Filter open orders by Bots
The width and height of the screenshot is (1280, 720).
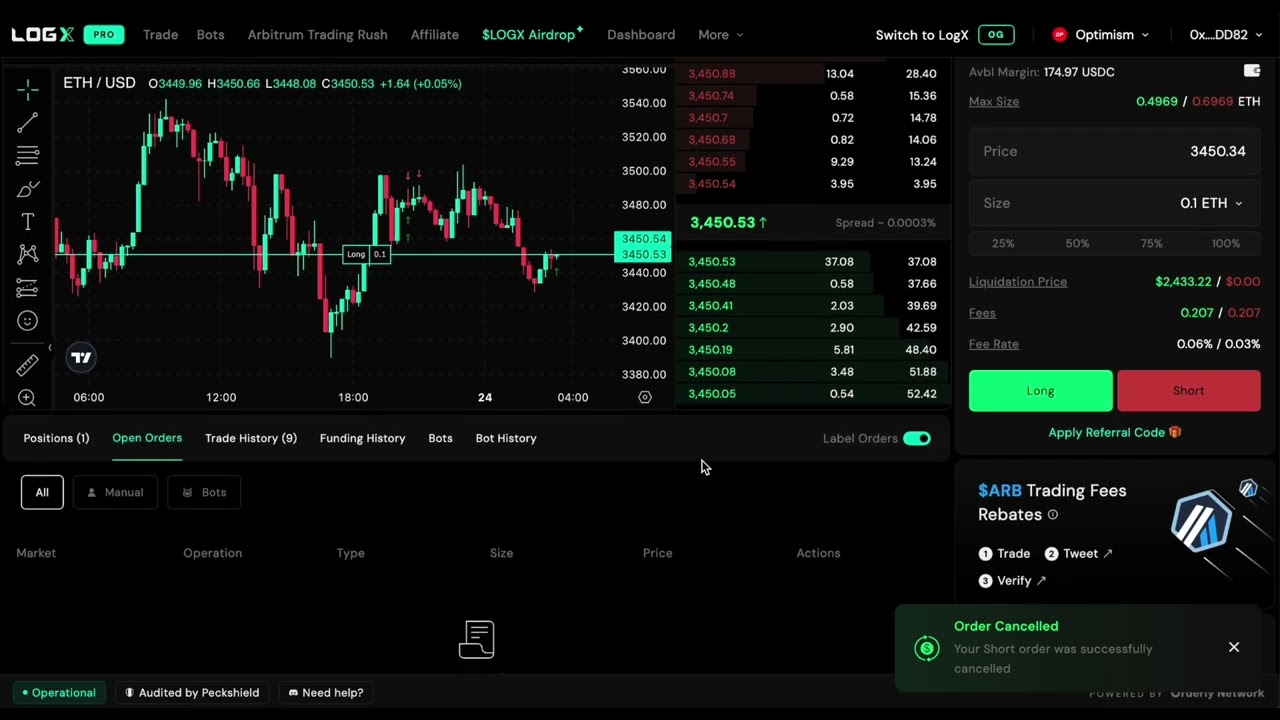click(204, 492)
